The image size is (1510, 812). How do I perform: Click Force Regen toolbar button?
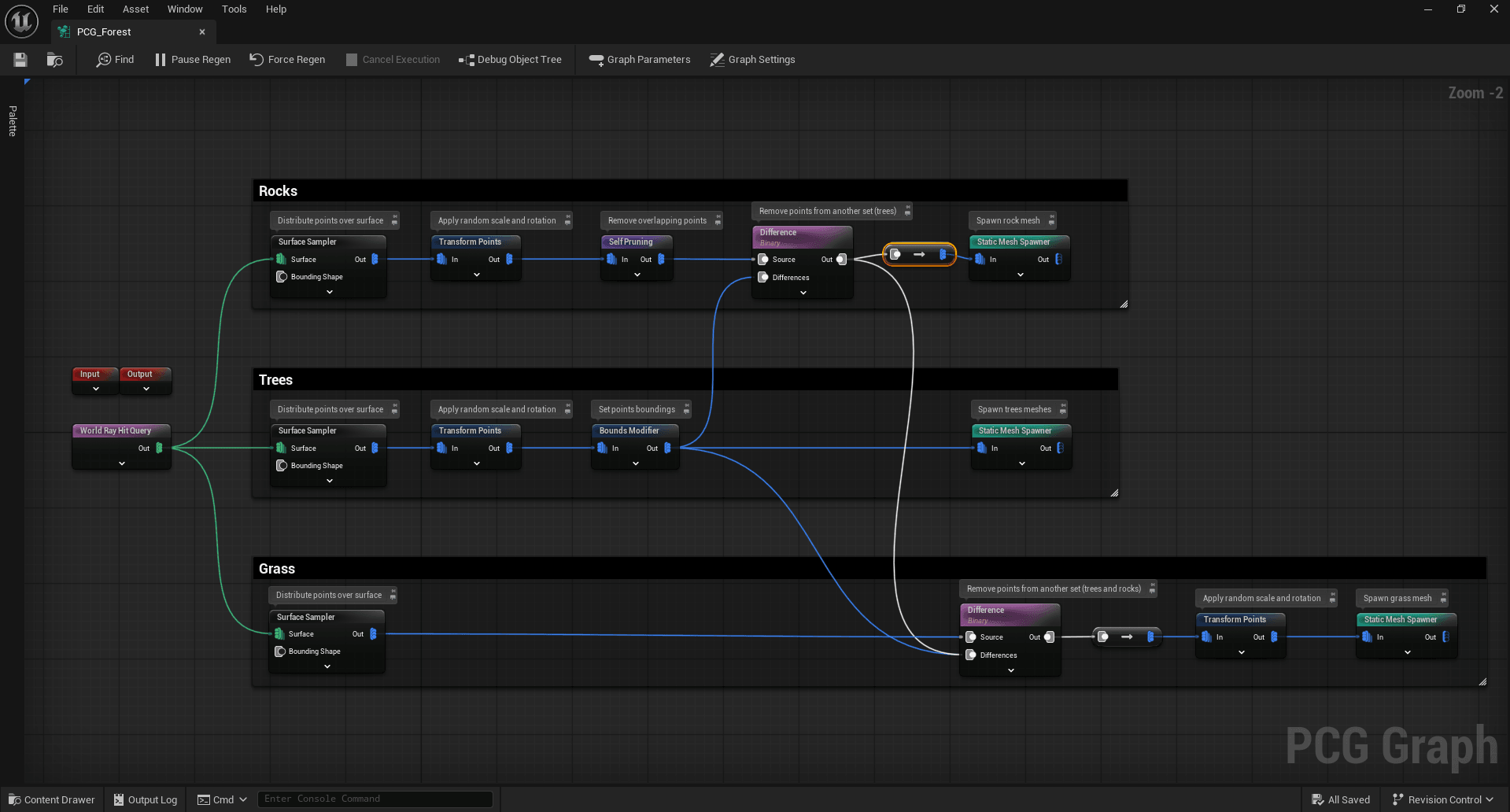(287, 60)
